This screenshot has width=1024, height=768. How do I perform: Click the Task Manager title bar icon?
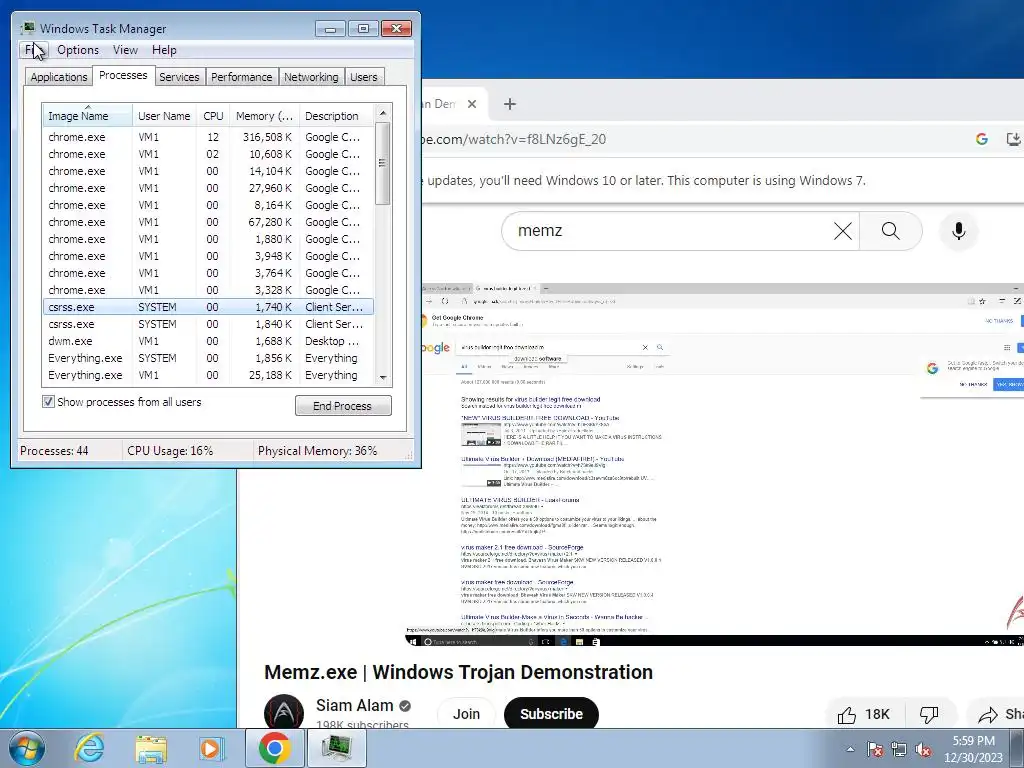point(28,28)
